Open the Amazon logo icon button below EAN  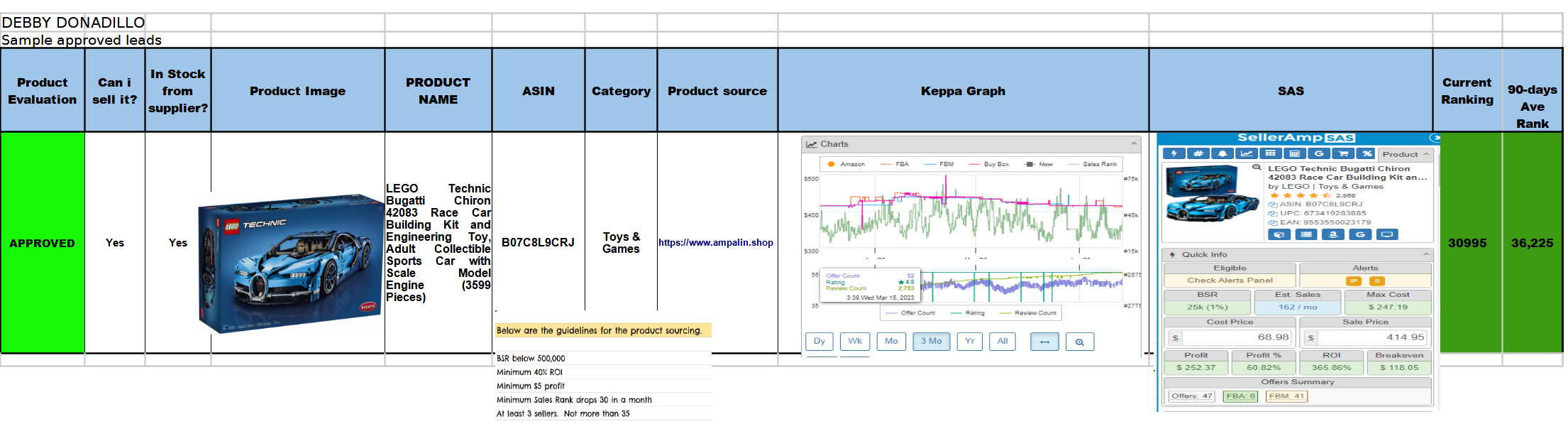1333,234
